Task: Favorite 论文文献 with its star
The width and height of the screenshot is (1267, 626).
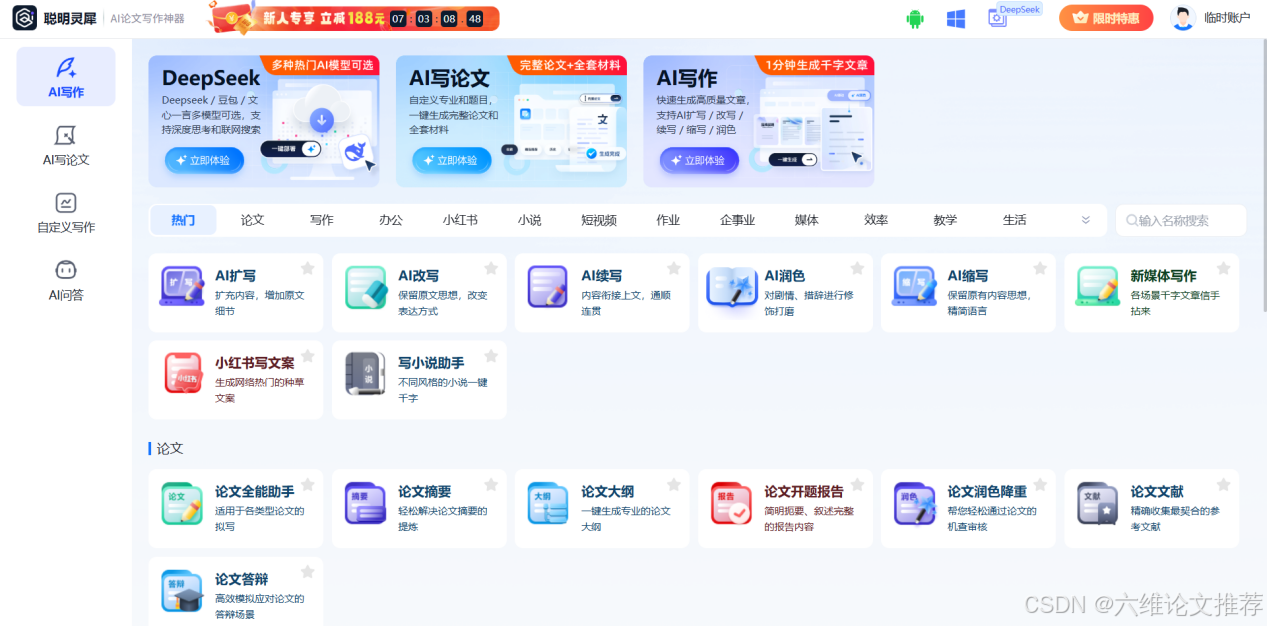Action: [1223, 484]
